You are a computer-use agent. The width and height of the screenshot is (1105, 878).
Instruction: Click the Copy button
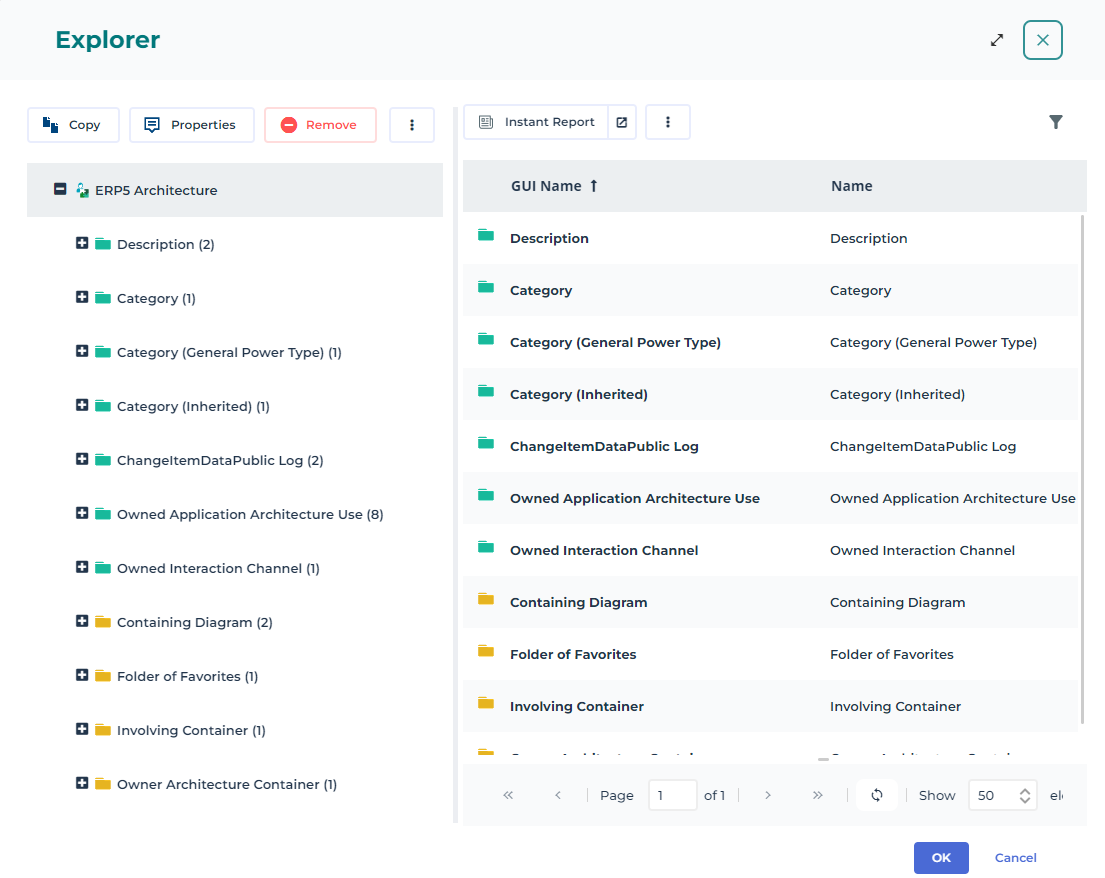point(73,125)
